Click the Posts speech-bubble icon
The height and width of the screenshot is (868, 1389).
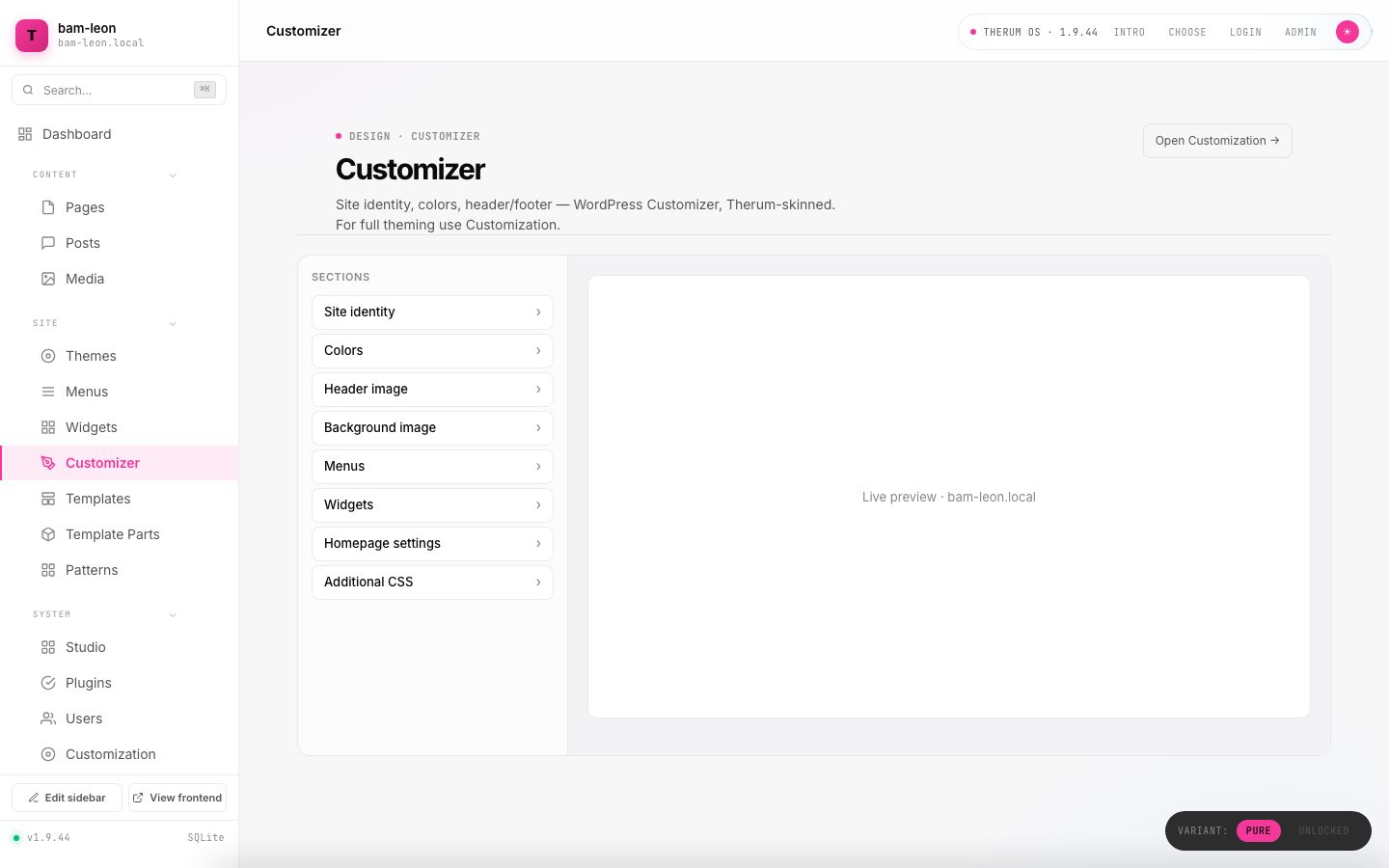48,243
